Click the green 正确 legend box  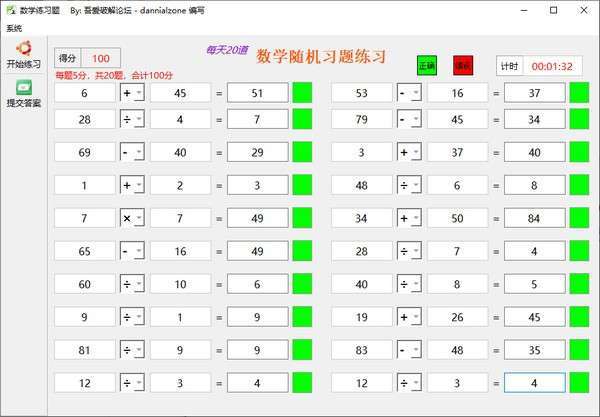[x=427, y=66]
